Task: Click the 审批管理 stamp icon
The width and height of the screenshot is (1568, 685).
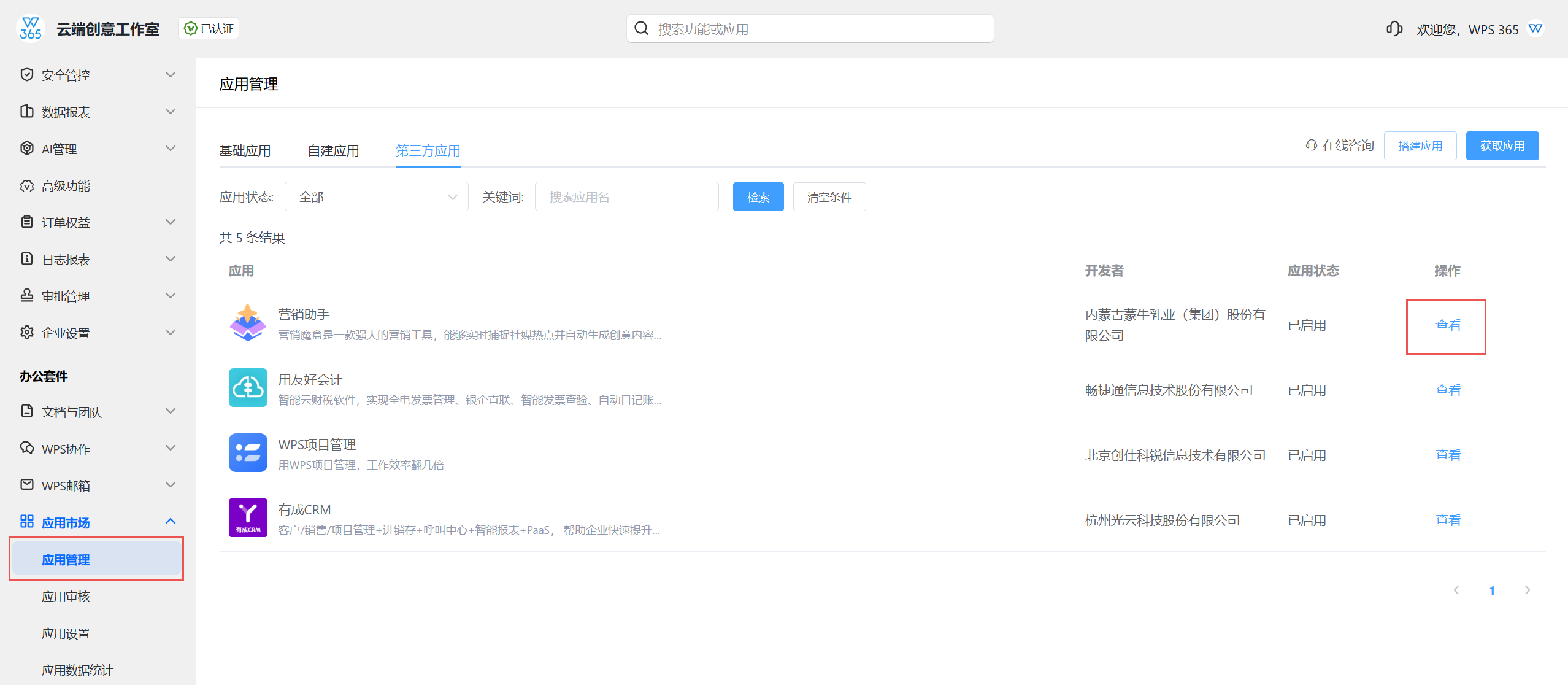Action: click(27, 296)
